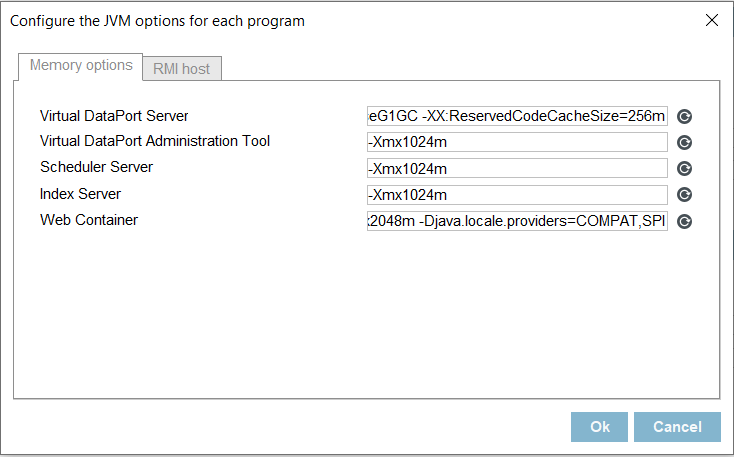Reset Scheduler Server memory options
The width and height of the screenshot is (734, 457).
[684, 169]
